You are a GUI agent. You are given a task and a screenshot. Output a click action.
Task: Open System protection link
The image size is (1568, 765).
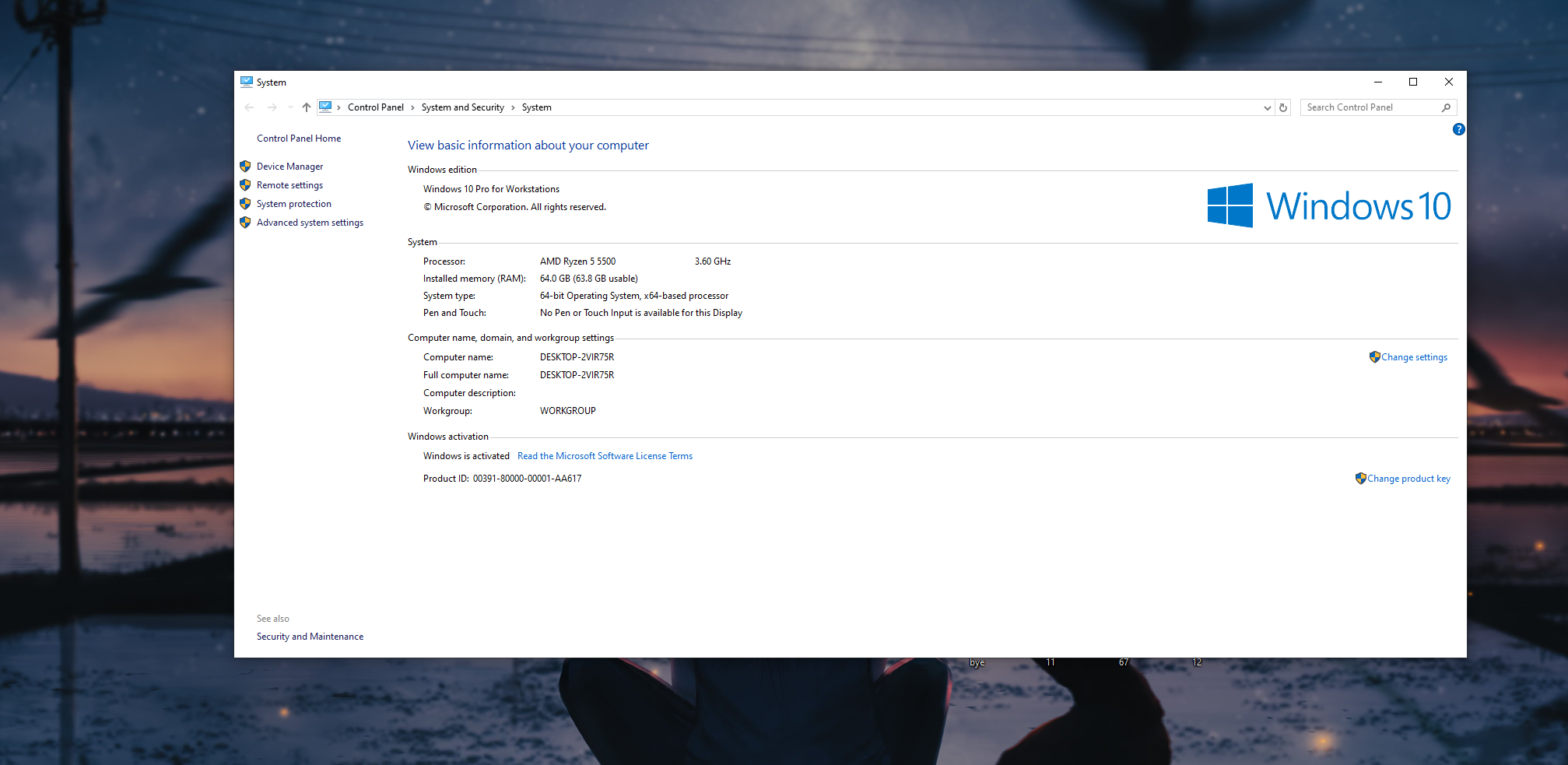point(294,204)
